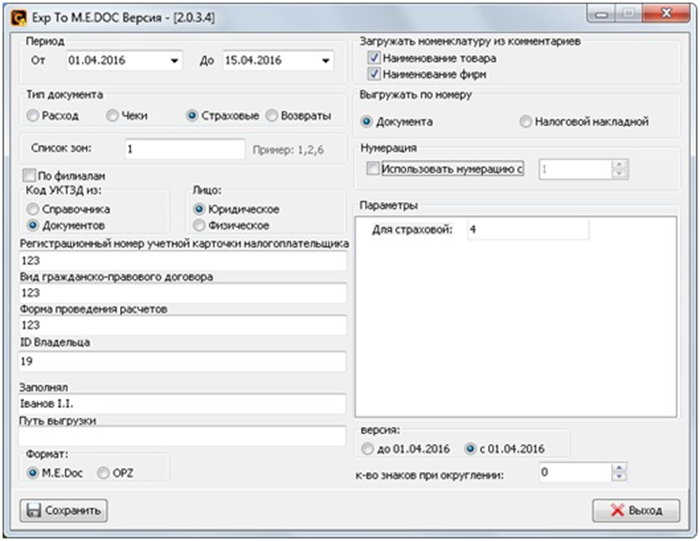Choose Справочника for УКТЗД code source
Viewport: 700px width, 541px height.
click(34, 209)
